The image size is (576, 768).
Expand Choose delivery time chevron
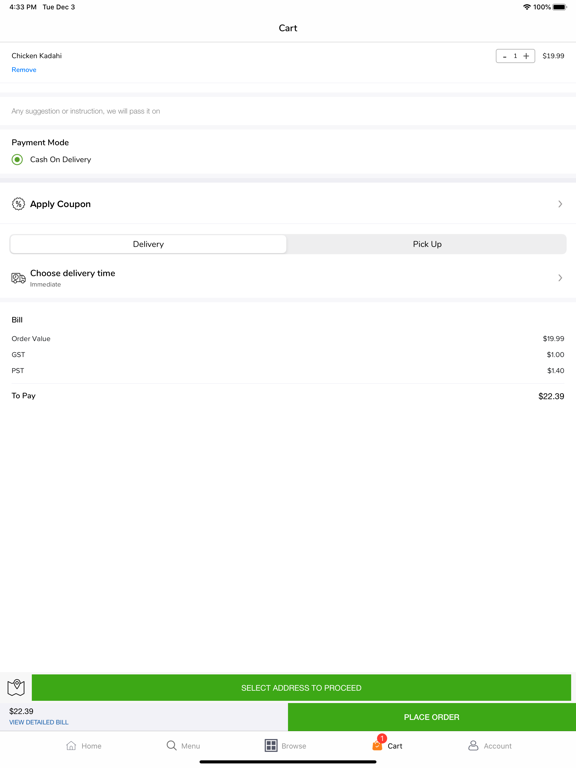(x=560, y=278)
